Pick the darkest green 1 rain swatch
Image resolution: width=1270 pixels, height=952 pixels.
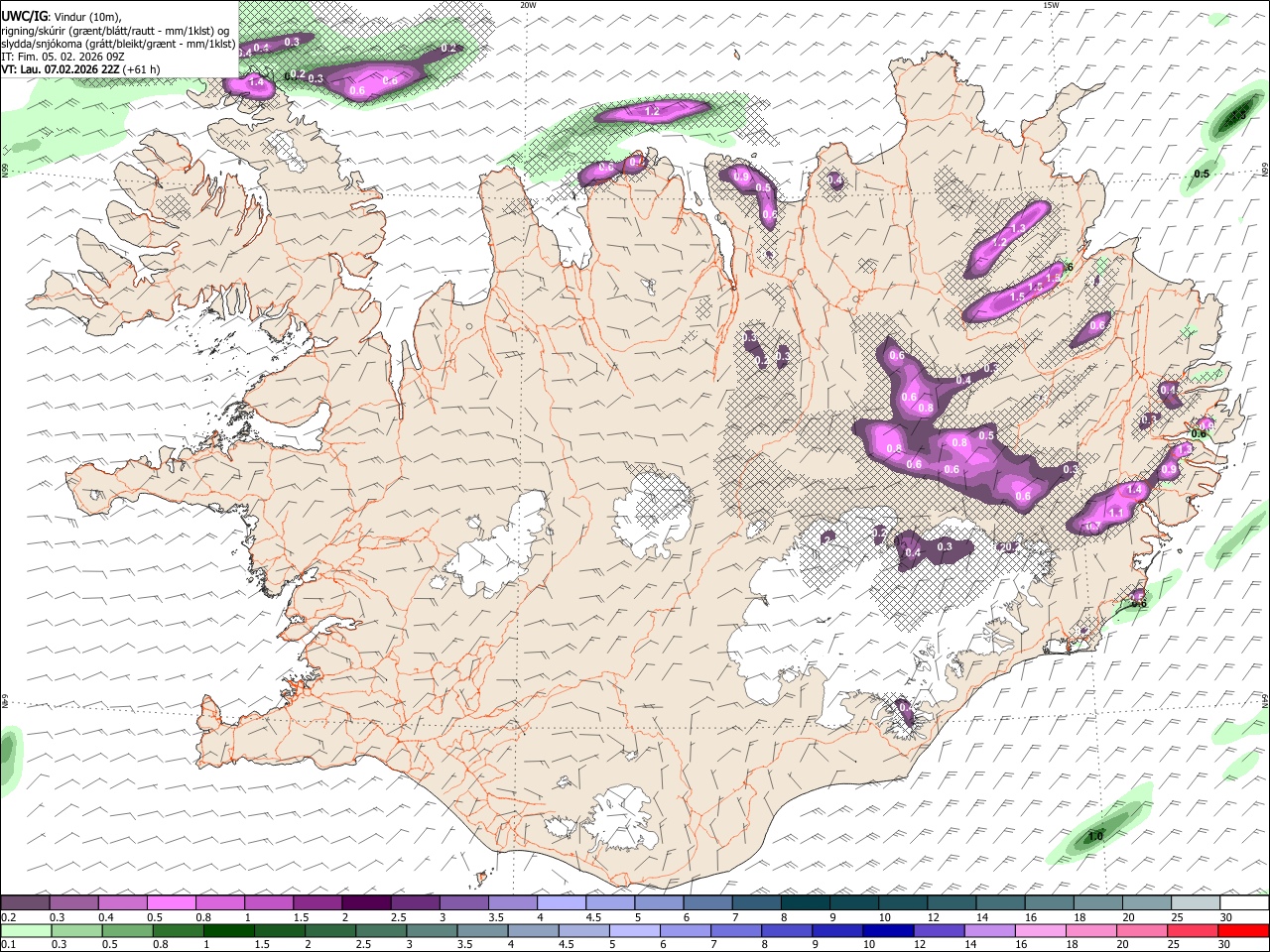pyautogui.click(x=228, y=930)
